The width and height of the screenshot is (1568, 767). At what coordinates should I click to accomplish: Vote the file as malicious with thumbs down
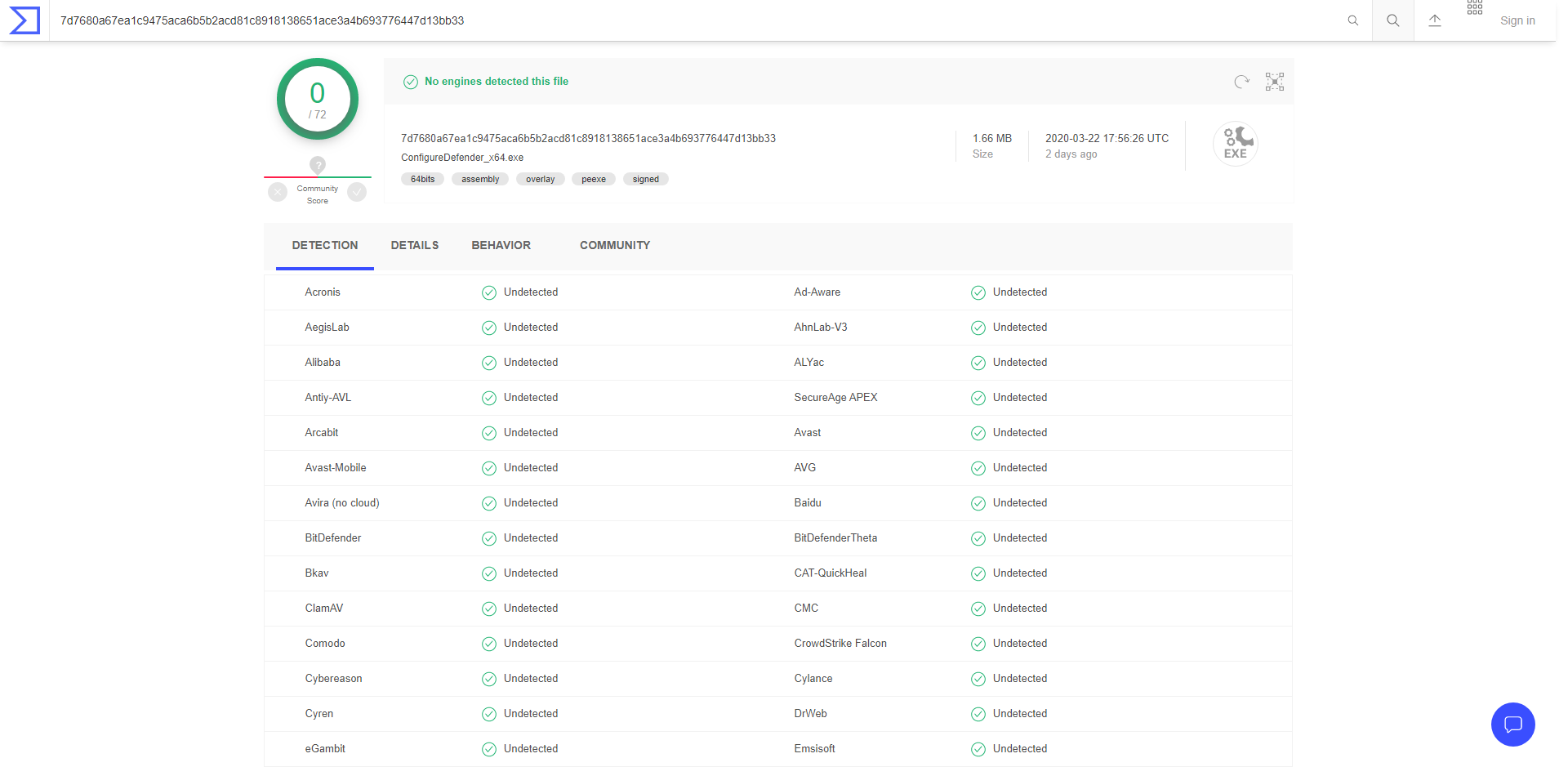[277, 192]
